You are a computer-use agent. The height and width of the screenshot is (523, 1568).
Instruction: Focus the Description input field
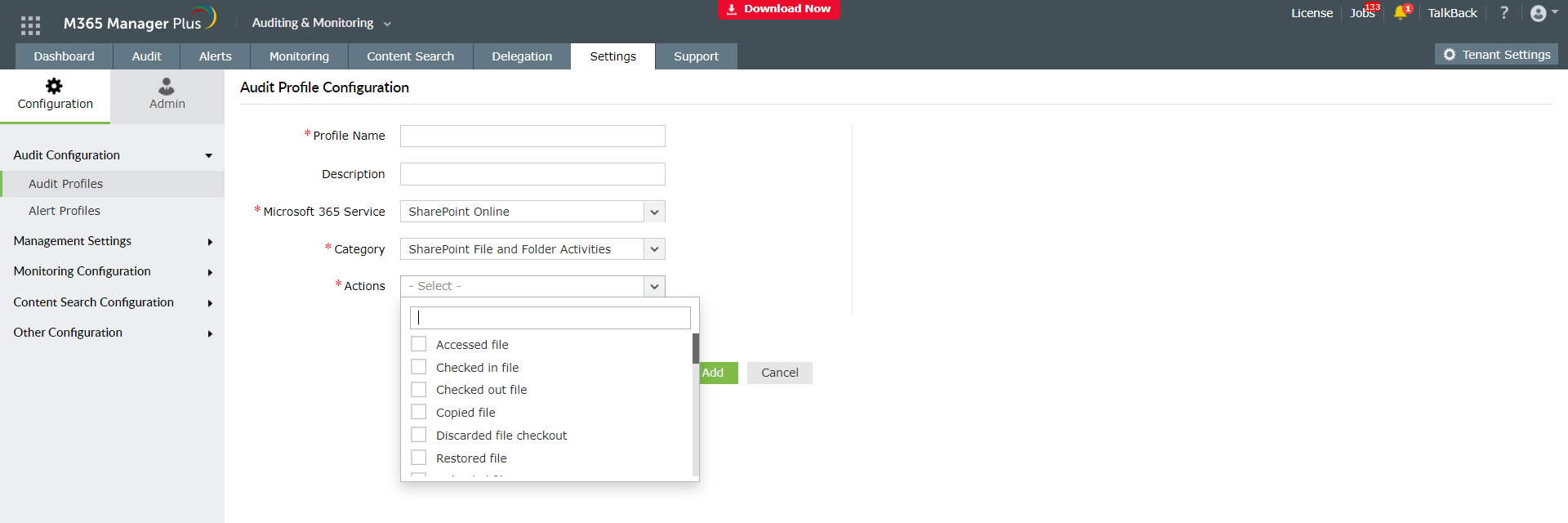point(532,174)
